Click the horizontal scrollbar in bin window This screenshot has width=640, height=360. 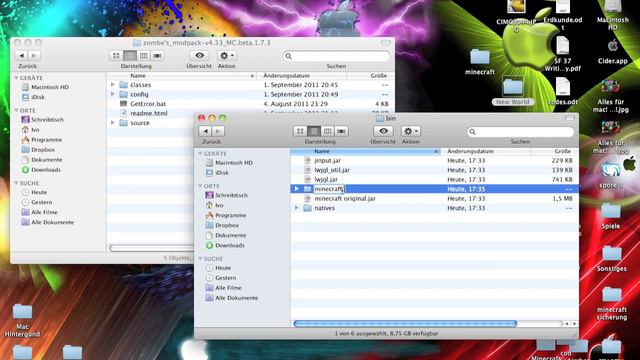coord(405,324)
